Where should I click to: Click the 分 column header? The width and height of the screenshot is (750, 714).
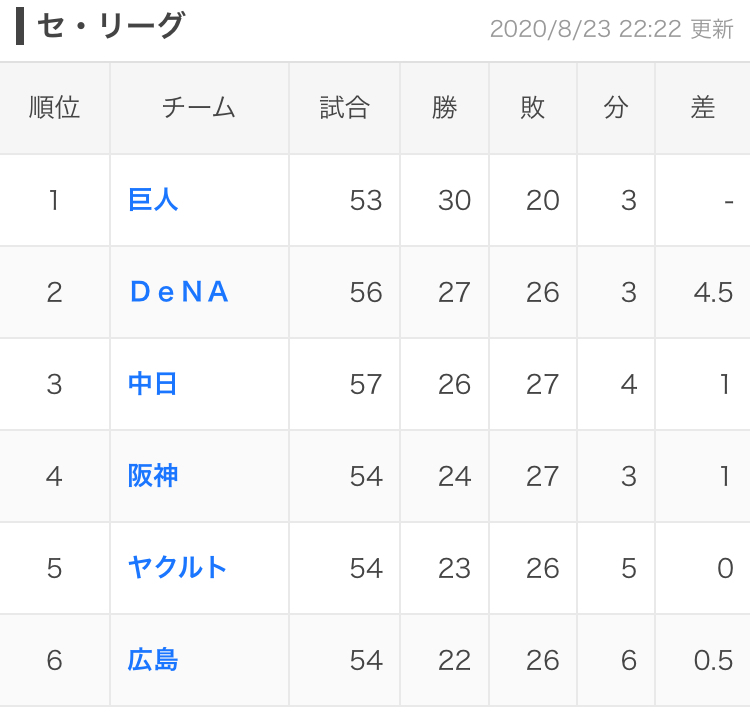616,108
